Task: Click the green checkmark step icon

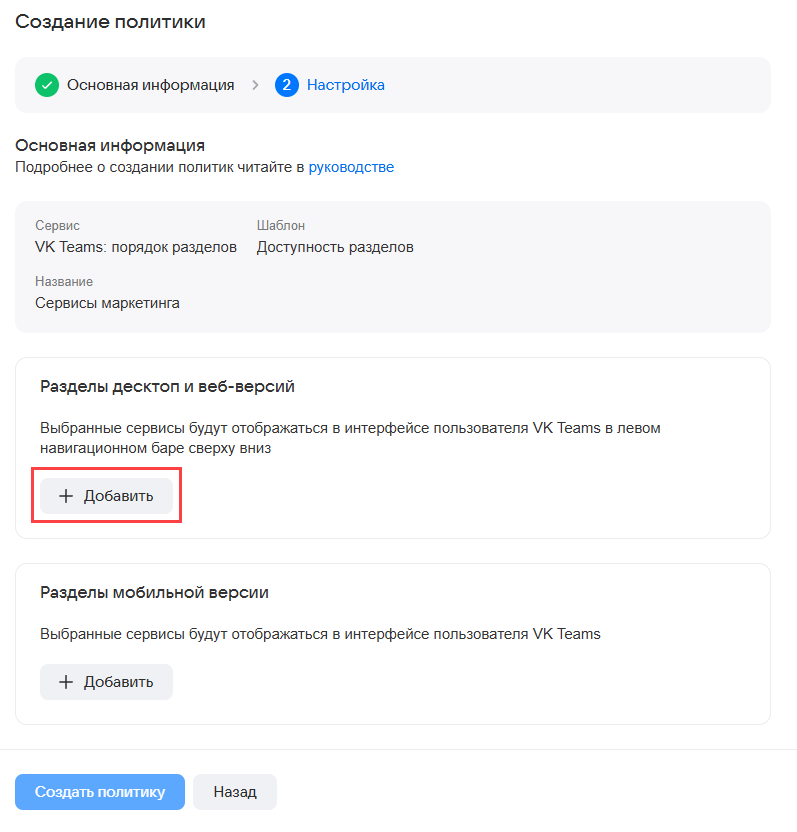Action: coord(47,85)
